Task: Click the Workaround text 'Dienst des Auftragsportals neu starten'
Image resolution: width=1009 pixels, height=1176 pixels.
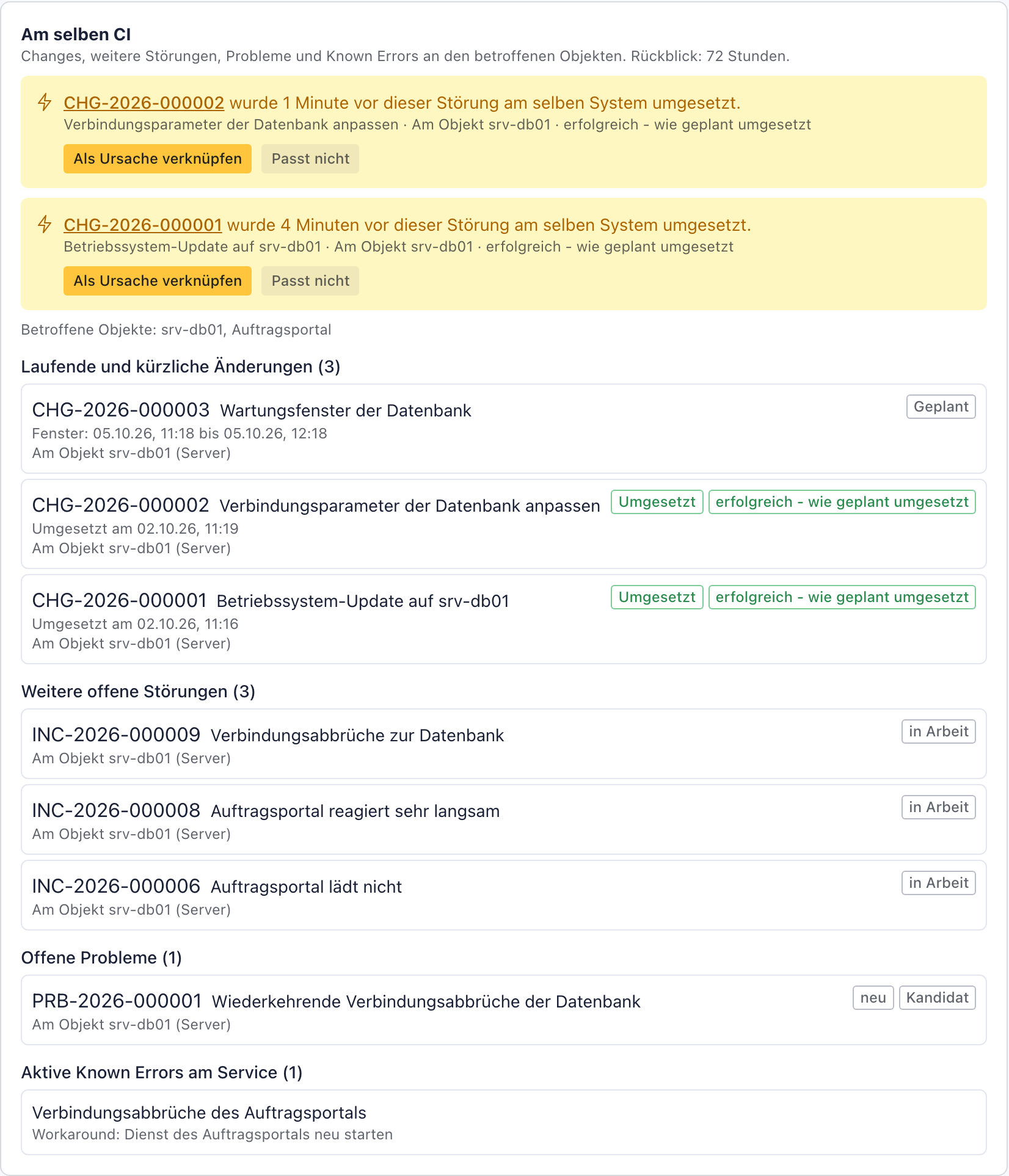Action: tap(259, 1134)
